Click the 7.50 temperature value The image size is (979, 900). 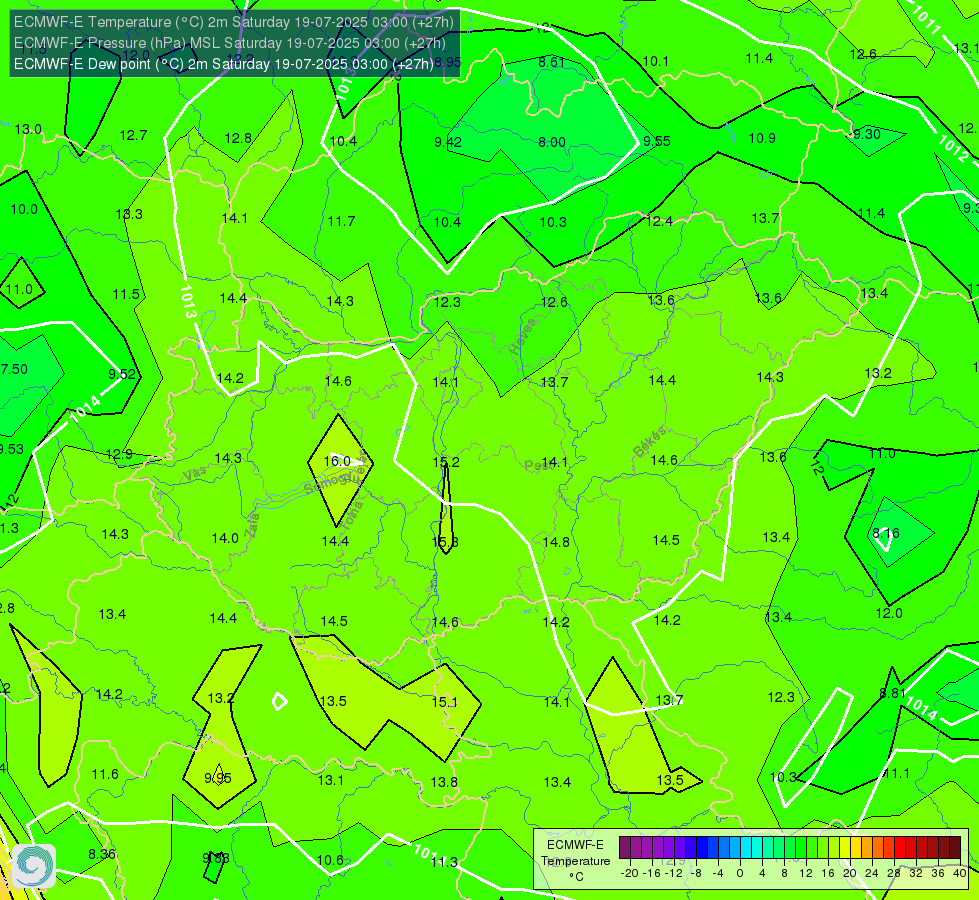[14, 369]
